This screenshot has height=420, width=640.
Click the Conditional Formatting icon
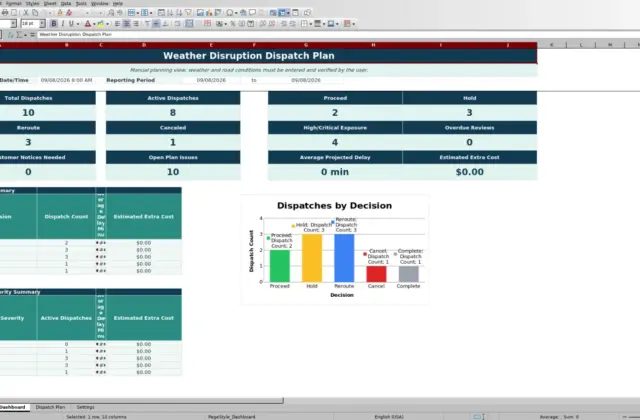tap(347, 24)
